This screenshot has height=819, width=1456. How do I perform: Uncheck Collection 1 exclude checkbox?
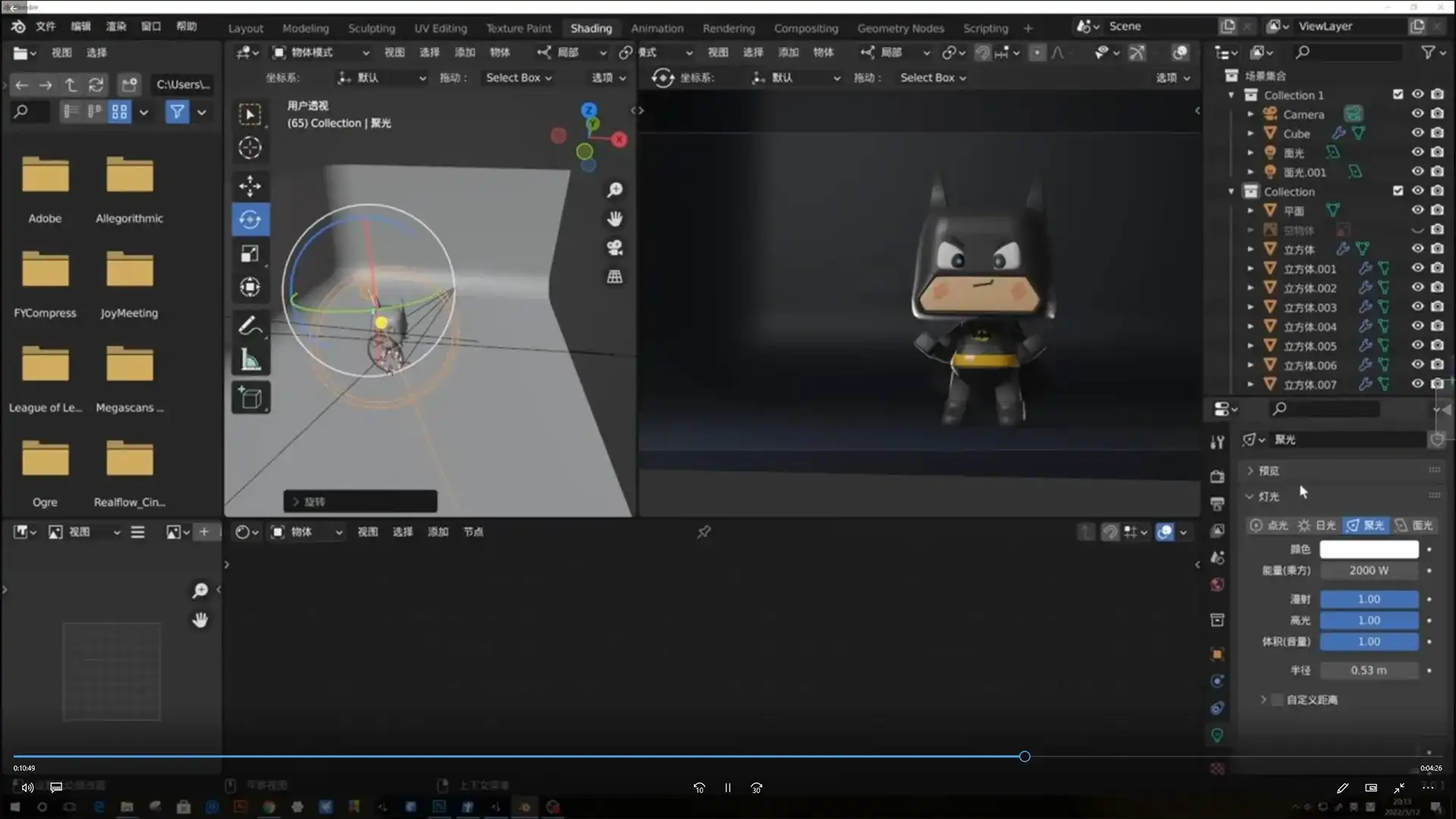click(1398, 95)
